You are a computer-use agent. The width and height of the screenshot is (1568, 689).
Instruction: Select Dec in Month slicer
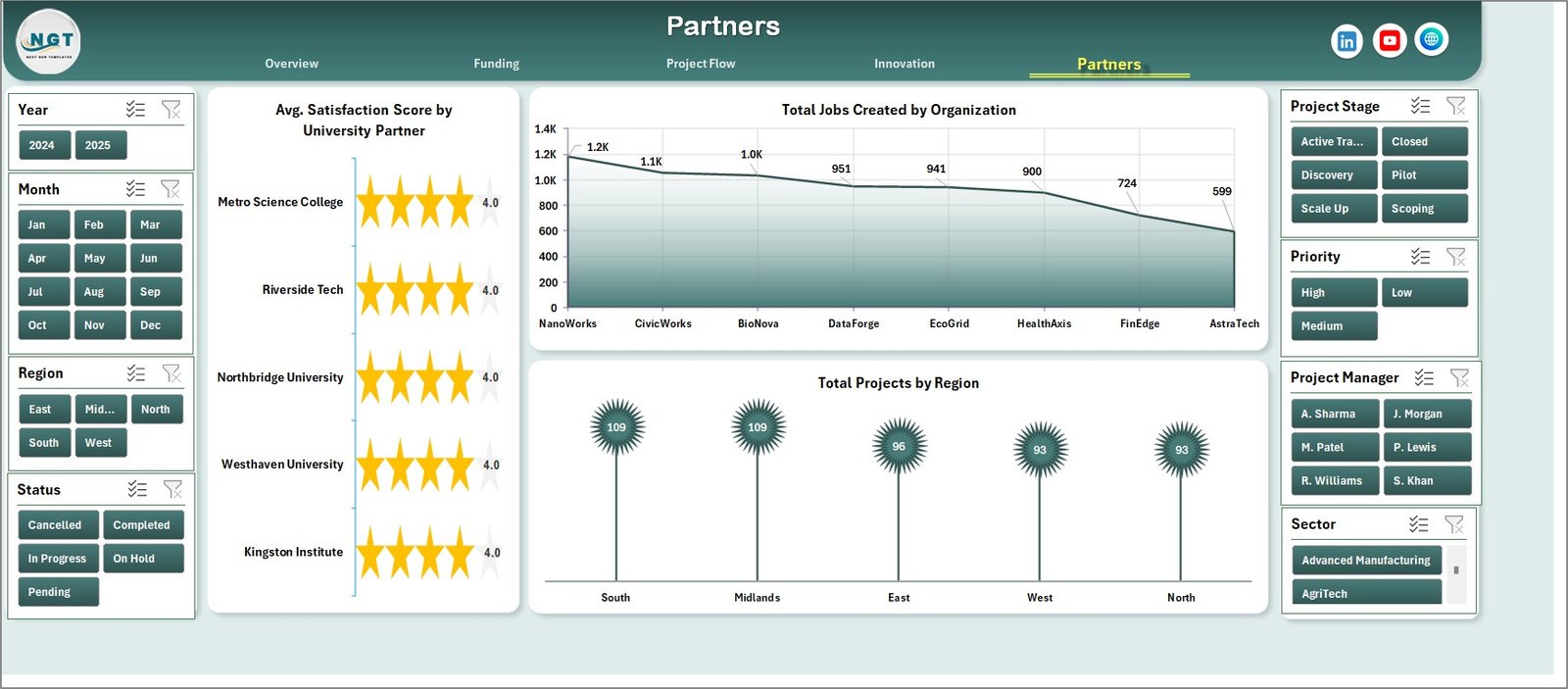156,324
